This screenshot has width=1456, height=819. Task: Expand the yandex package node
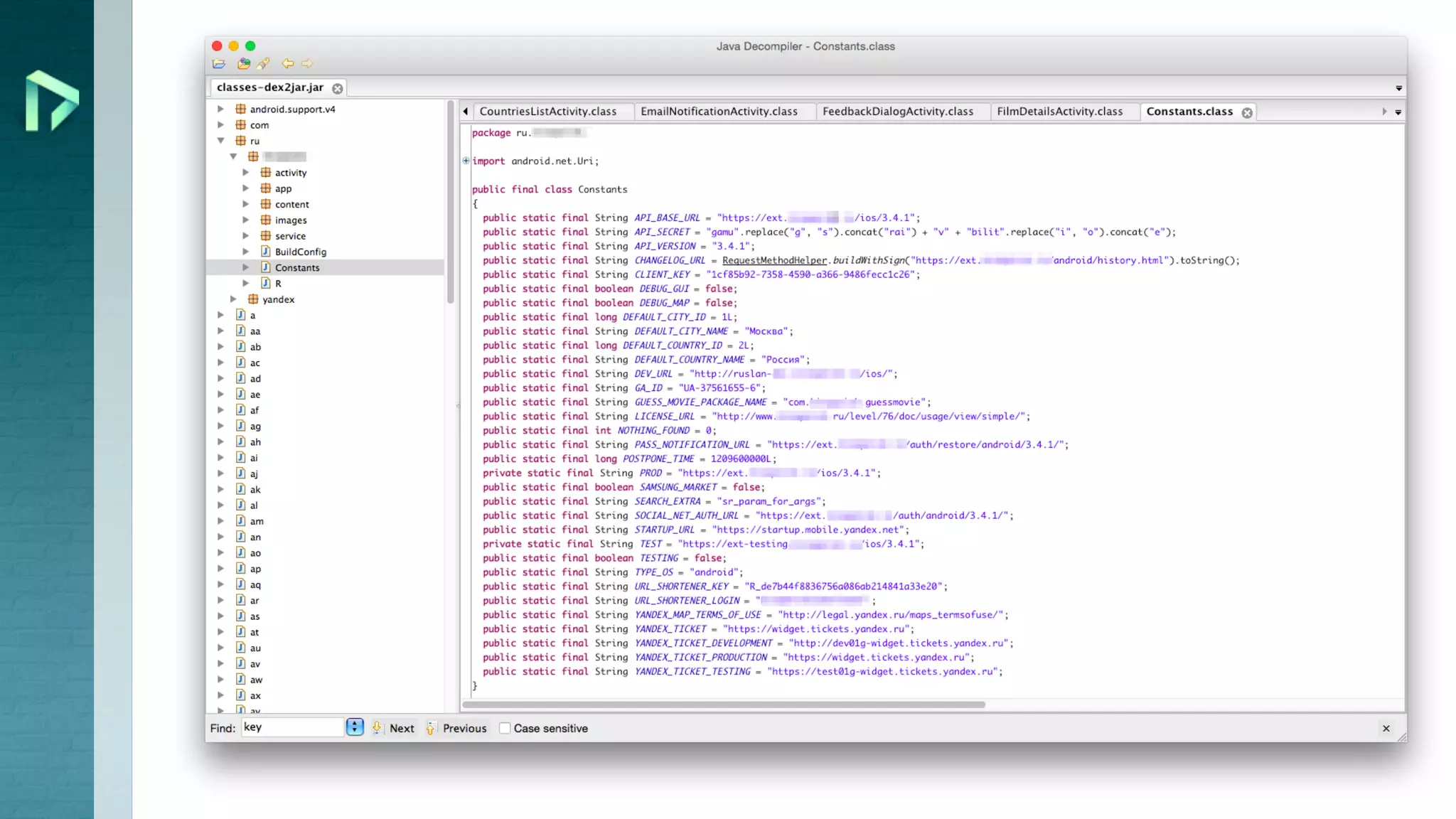coord(234,299)
